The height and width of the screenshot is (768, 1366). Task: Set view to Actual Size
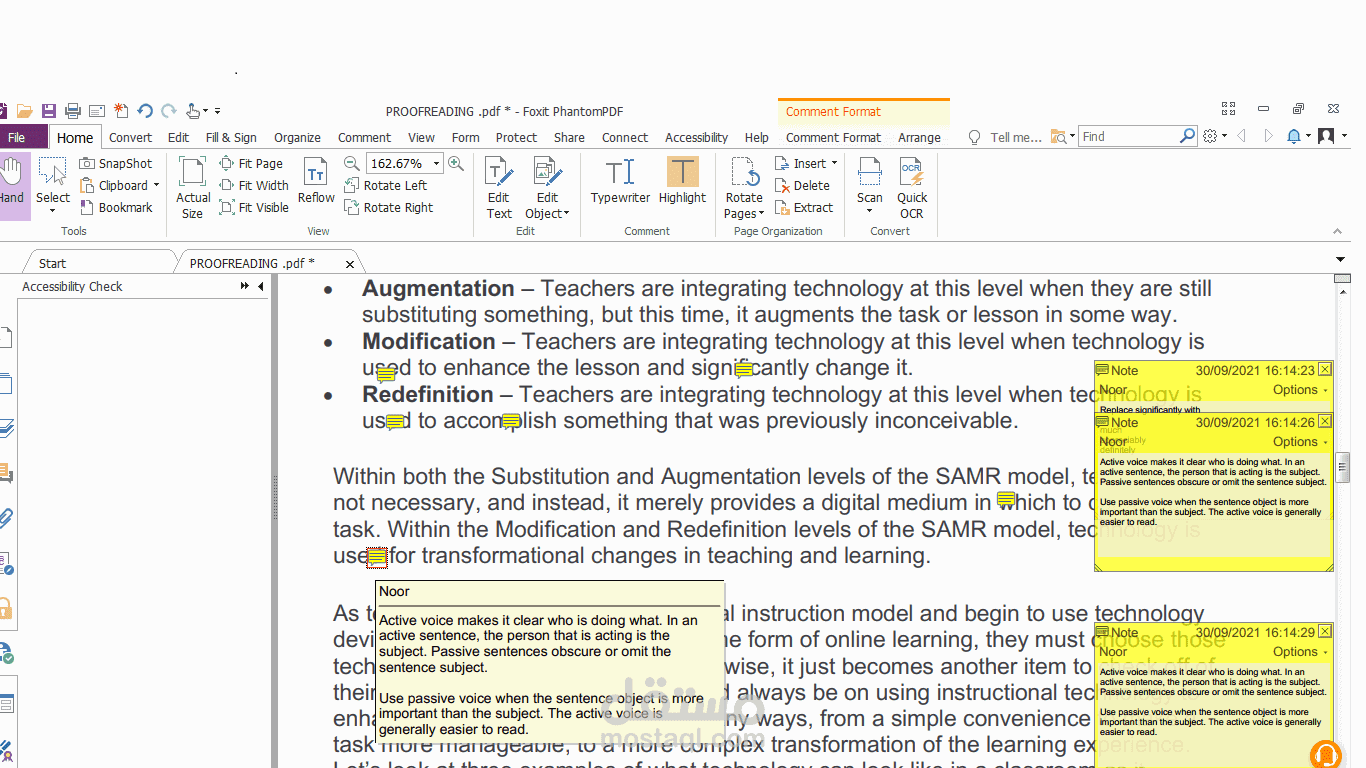pyautogui.click(x=193, y=187)
